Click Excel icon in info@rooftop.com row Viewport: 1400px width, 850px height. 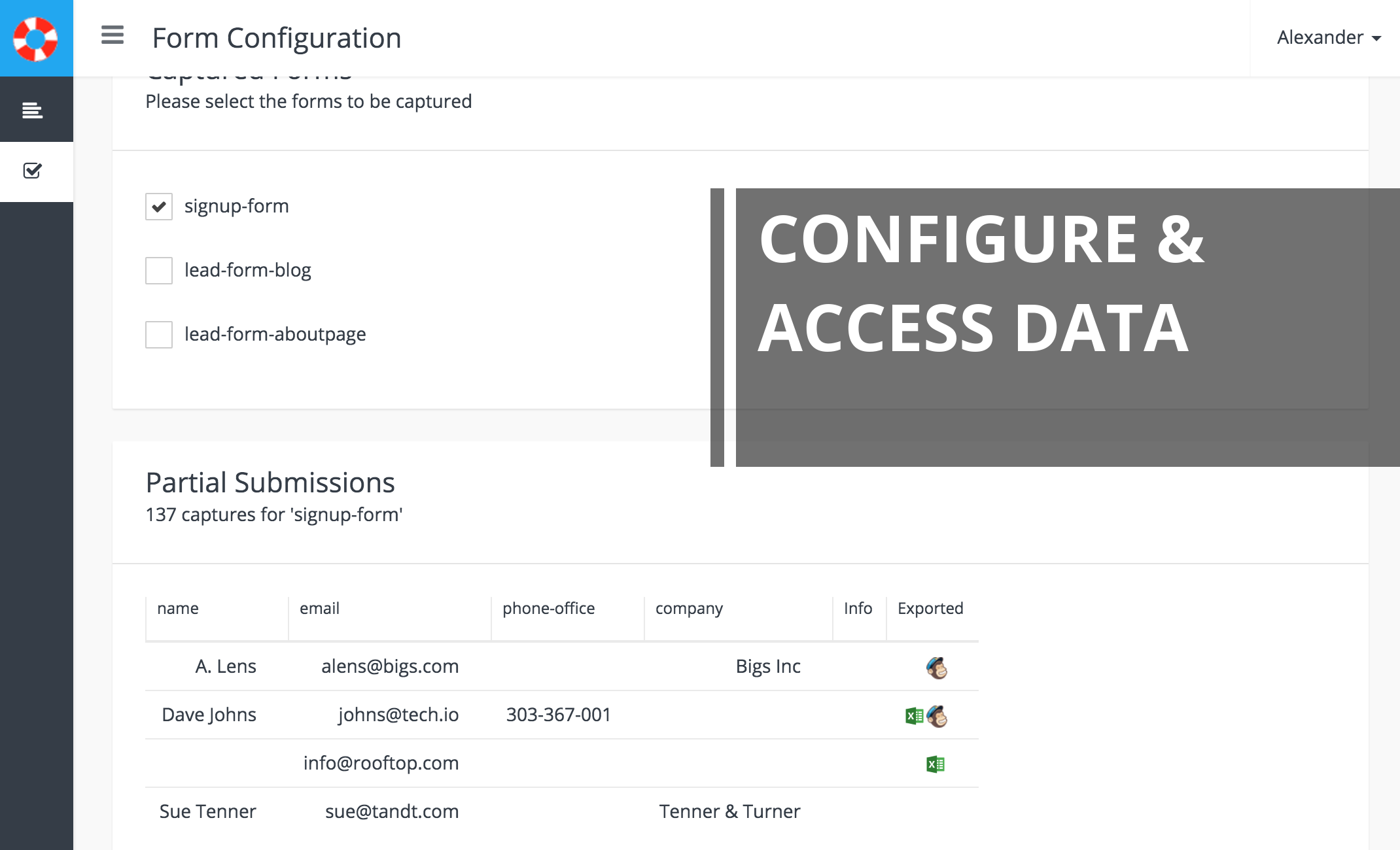tap(935, 764)
